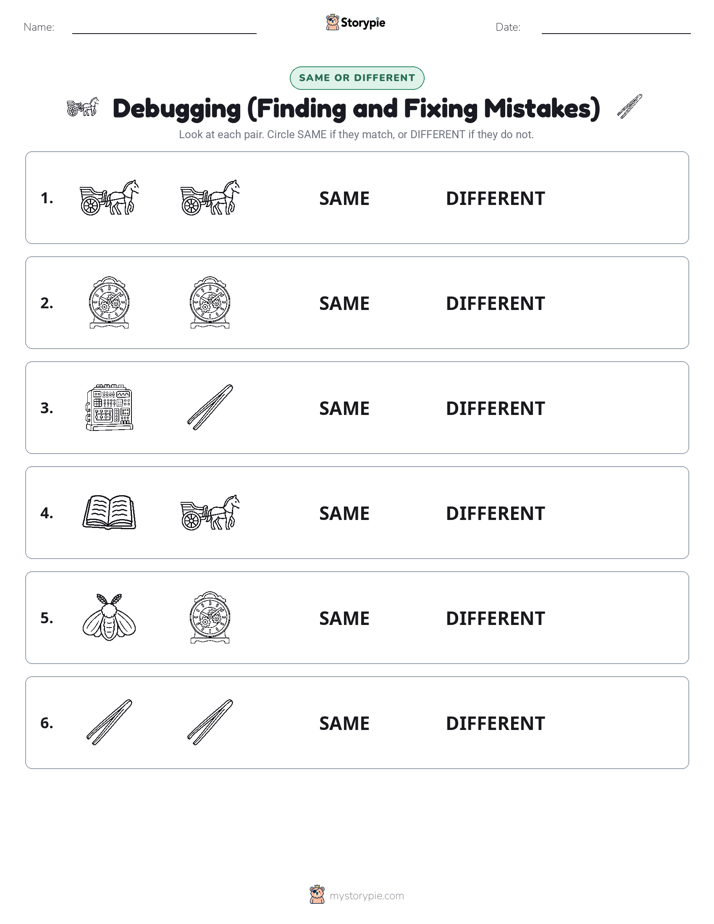
Task: Click the SAME OR DIFFERENT green badge
Action: pos(357,78)
